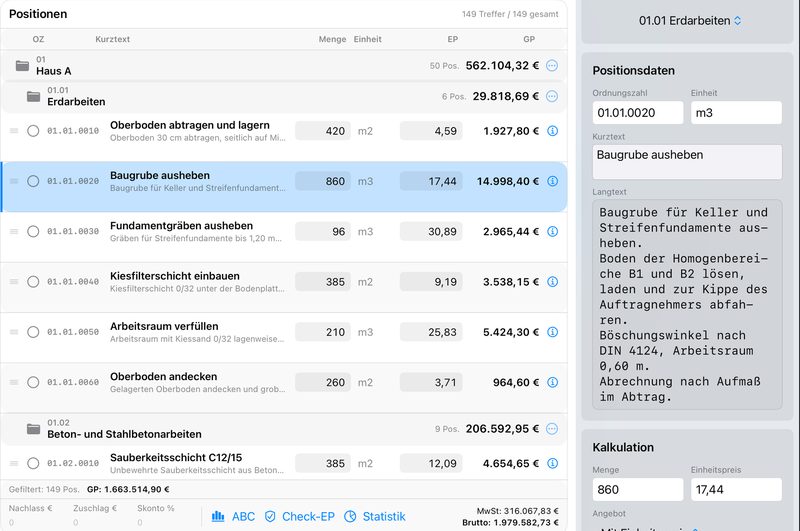Open info for Sauberkeitsschicht C12/15
The width and height of the screenshot is (800, 531).
552,463
